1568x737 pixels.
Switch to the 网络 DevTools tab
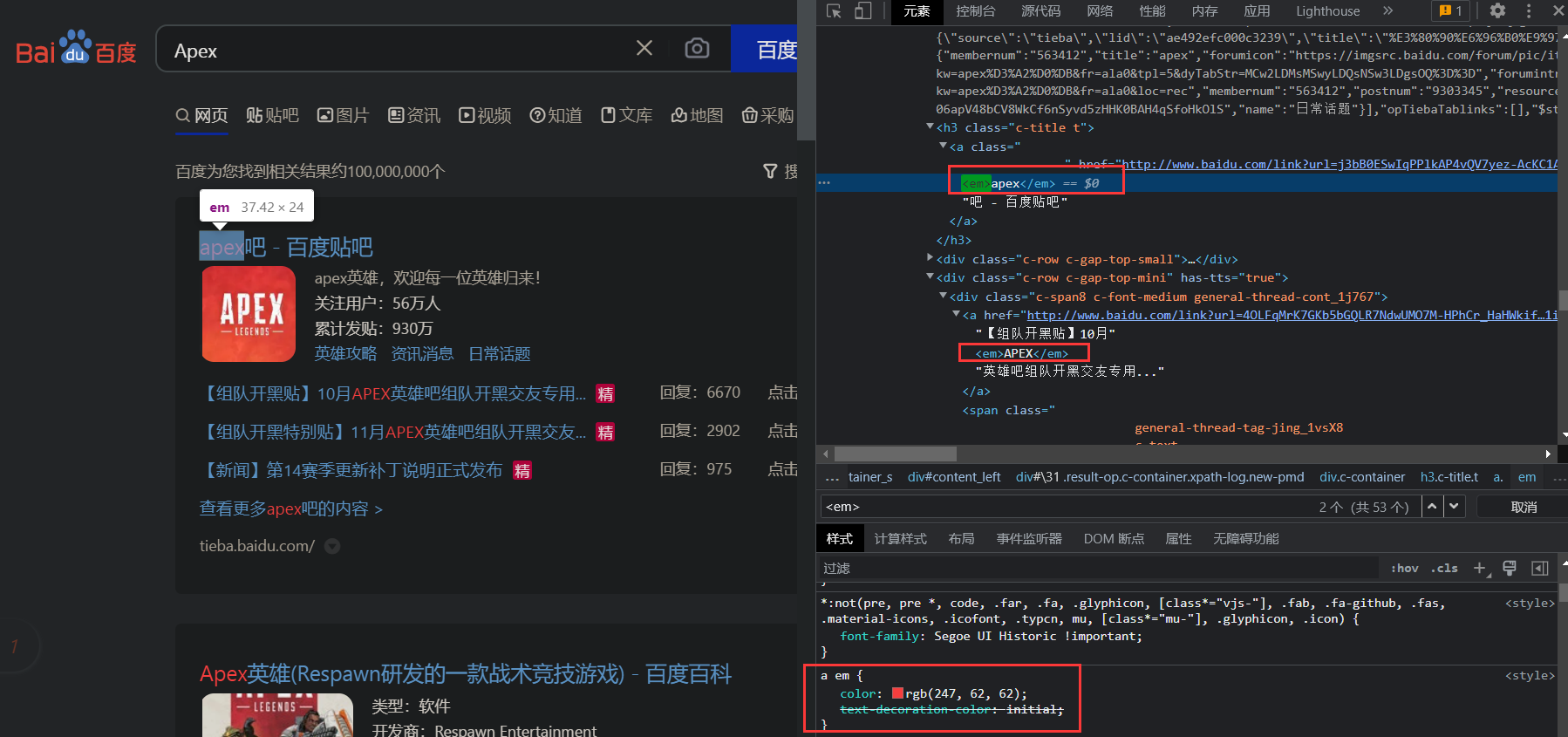coord(1100,10)
